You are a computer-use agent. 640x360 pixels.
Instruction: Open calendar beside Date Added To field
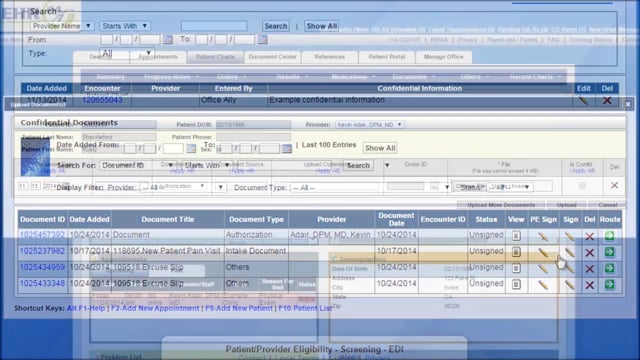(x=287, y=149)
